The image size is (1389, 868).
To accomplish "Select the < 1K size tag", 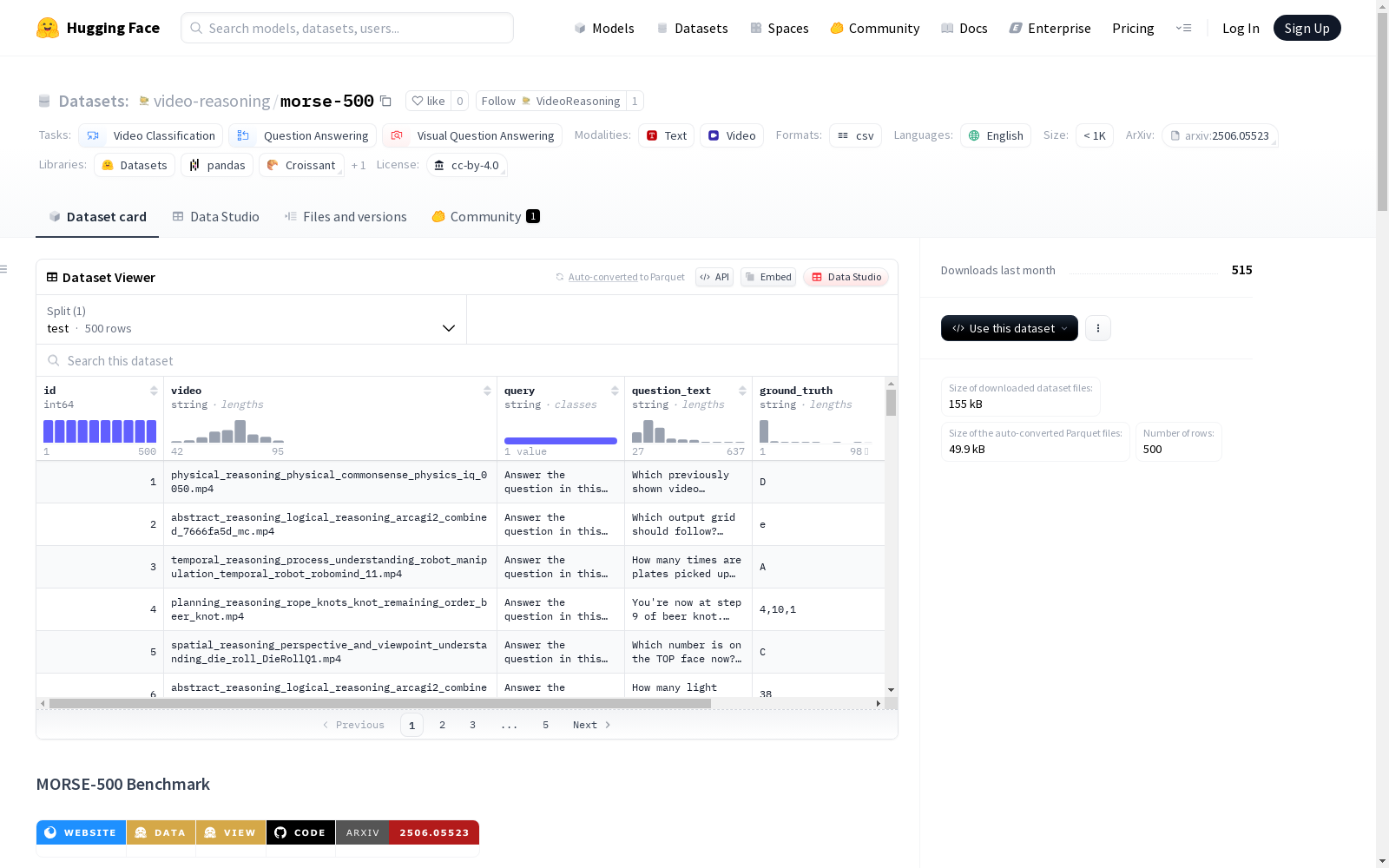I will click(x=1094, y=135).
